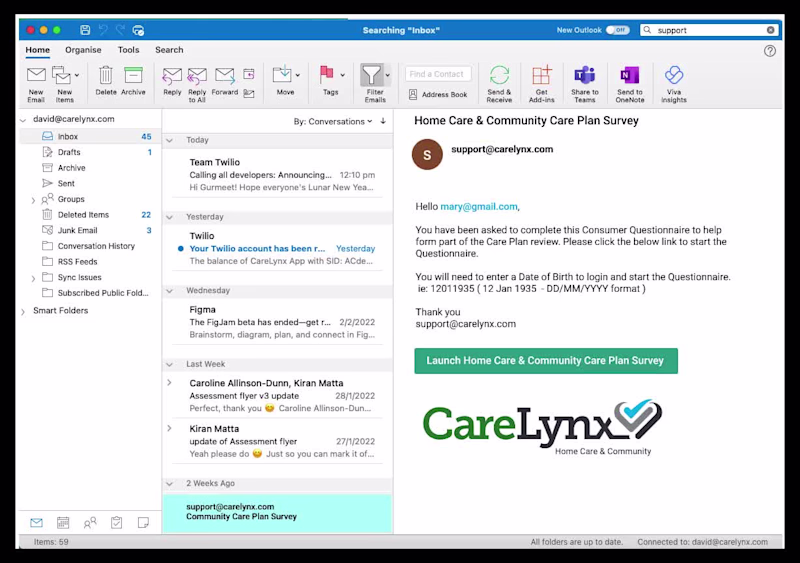Click Launch Home Care & Community Care Plan Survey
This screenshot has width=800, height=563.
546,361
